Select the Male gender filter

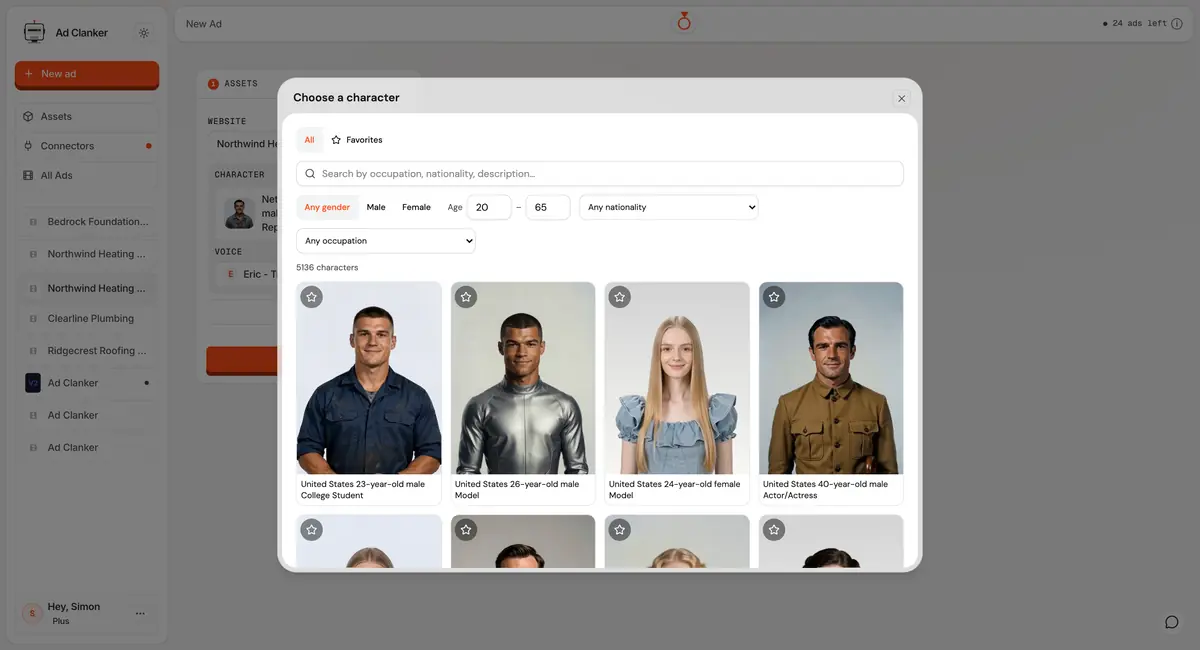(x=376, y=207)
